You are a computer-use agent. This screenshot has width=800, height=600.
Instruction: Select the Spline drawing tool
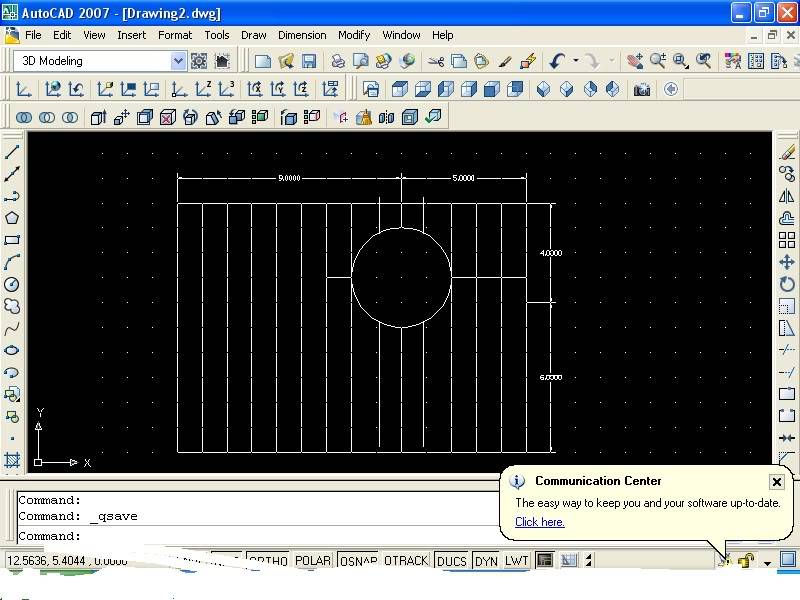click(x=12, y=329)
